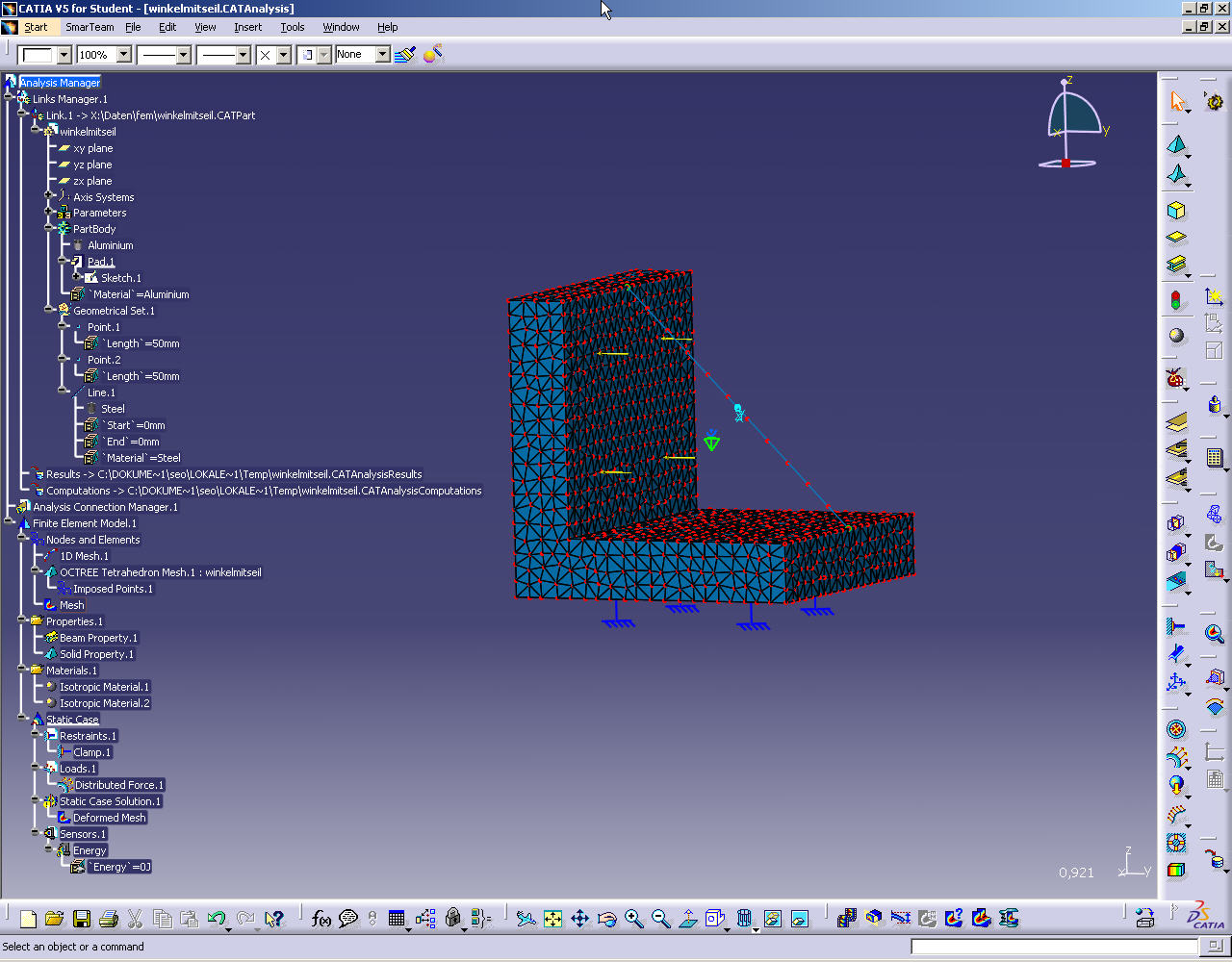
Task: Open the File menu
Action: pos(133,27)
